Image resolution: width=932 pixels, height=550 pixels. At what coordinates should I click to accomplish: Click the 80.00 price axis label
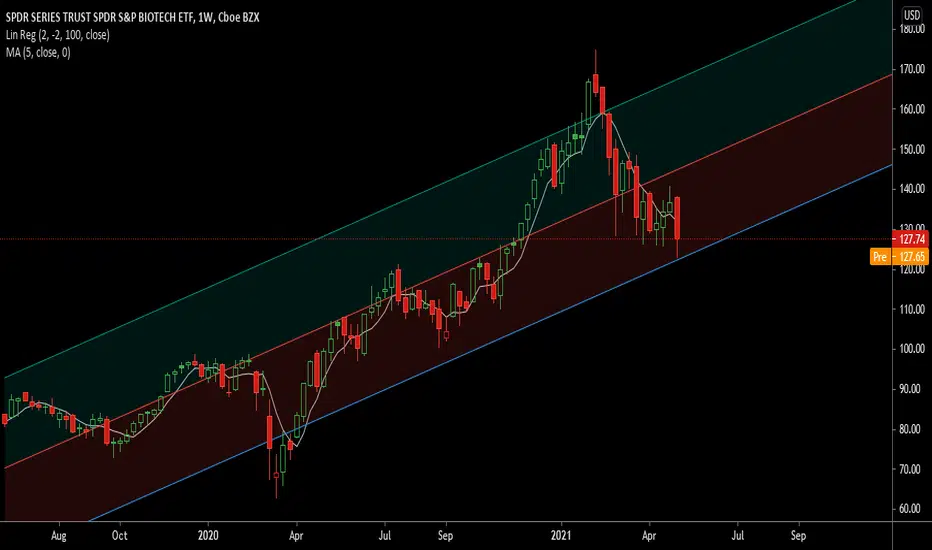pyautogui.click(x=912, y=429)
